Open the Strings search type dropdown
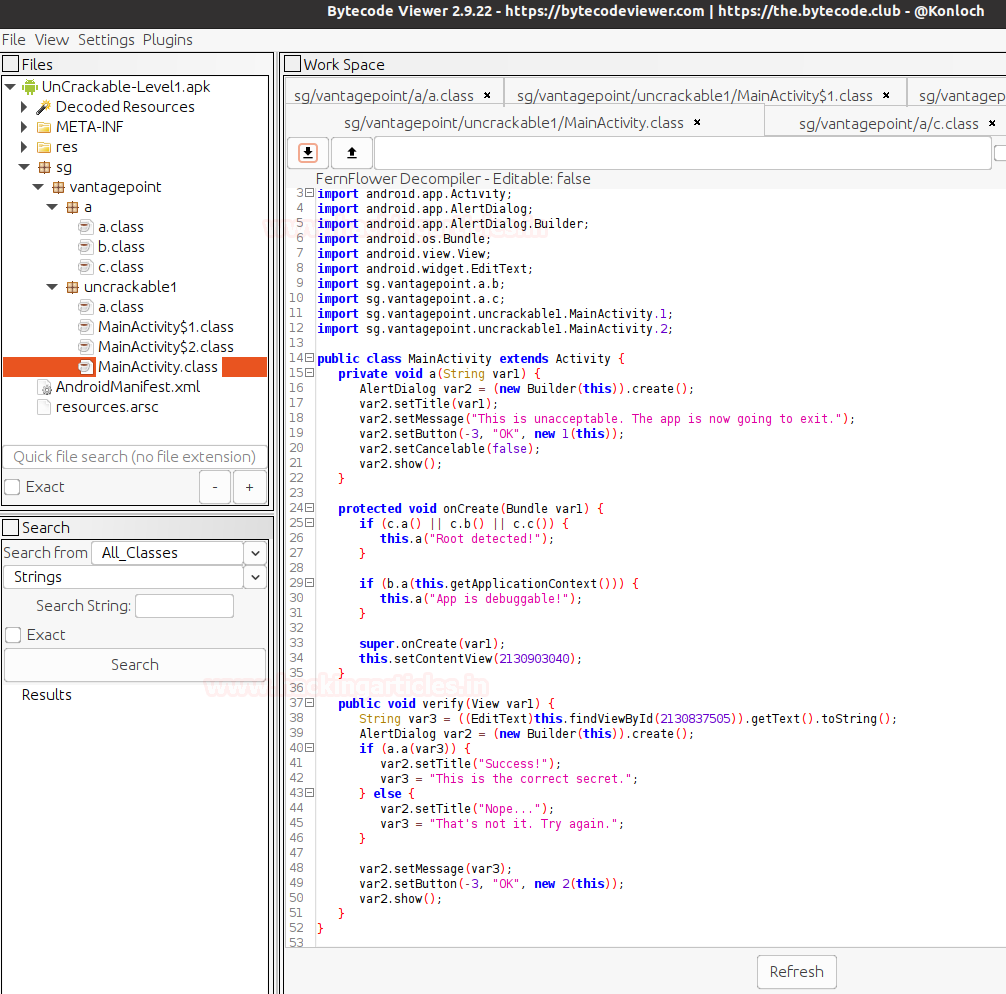 coord(255,577)
